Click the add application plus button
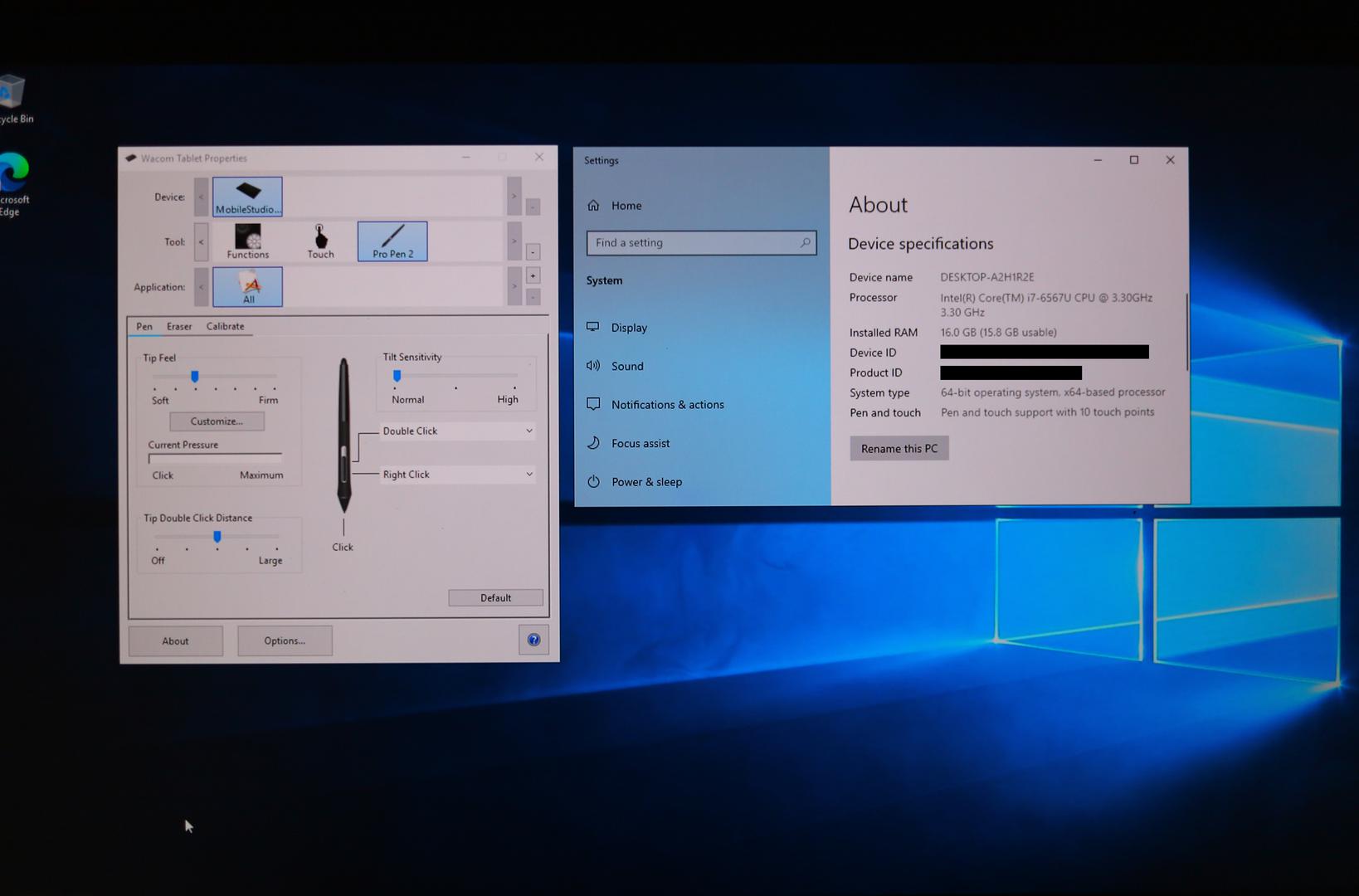 click(x=533, y=275)
